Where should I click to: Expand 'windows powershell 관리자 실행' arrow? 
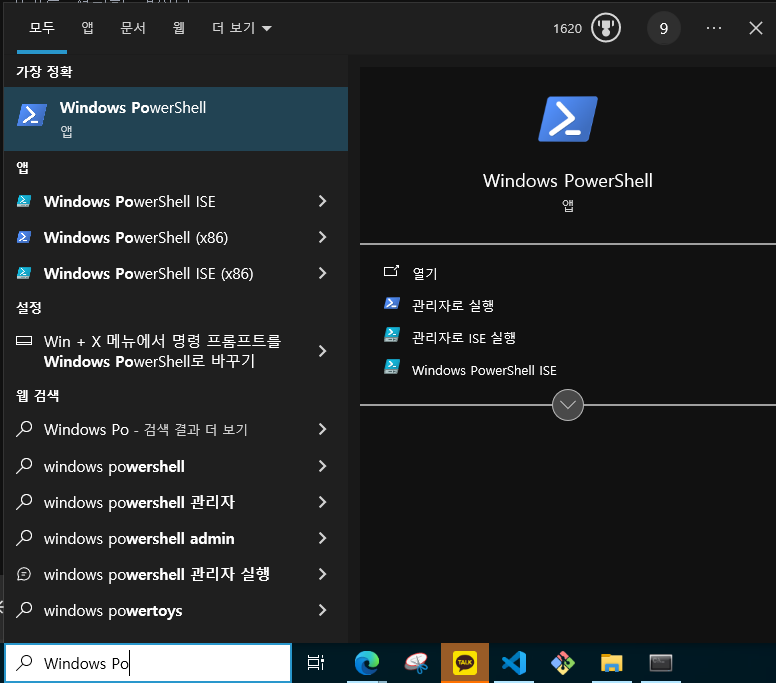323,574
